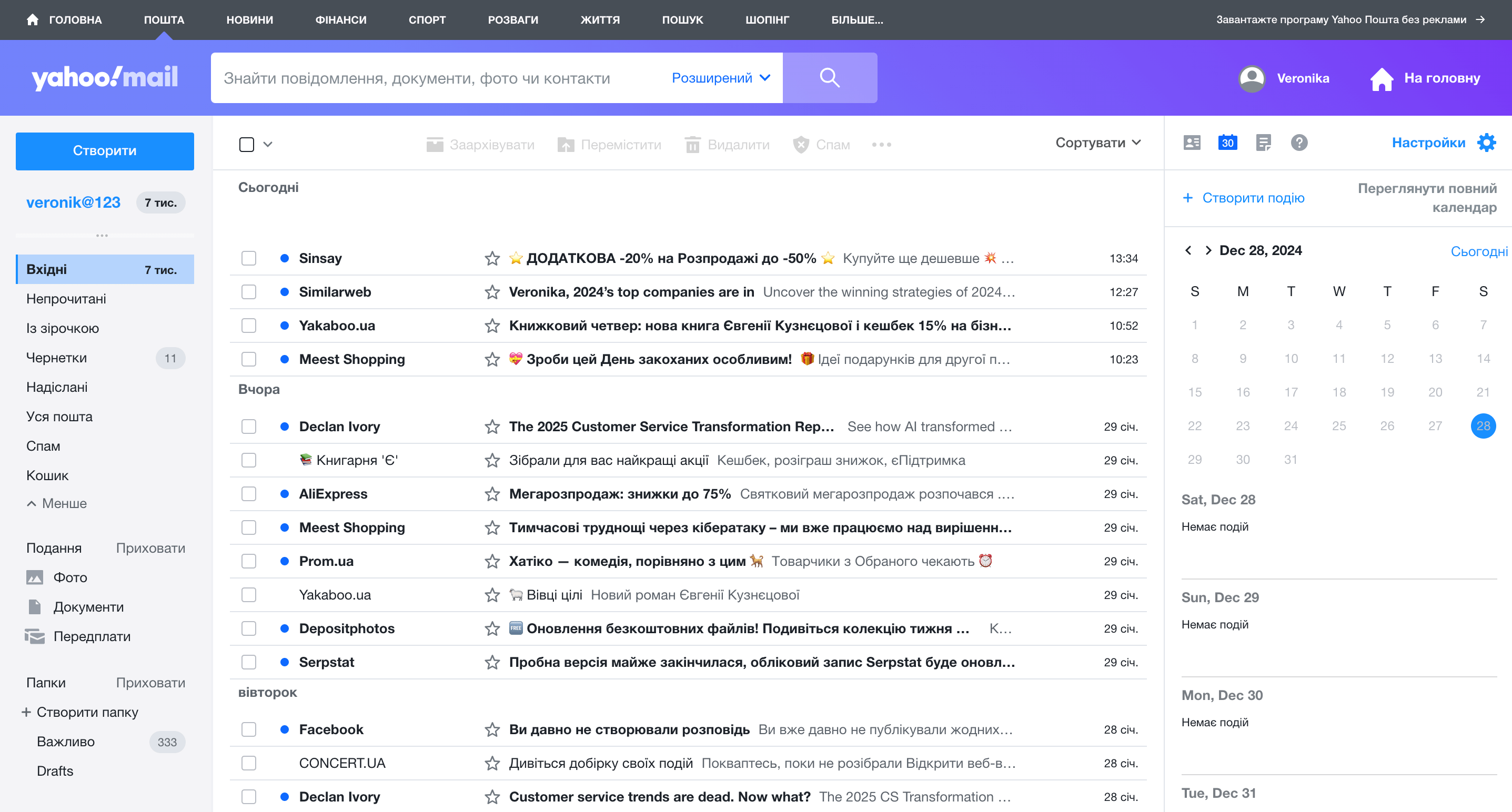
Task: Click the magnifier search button
Action: point(829,77)
